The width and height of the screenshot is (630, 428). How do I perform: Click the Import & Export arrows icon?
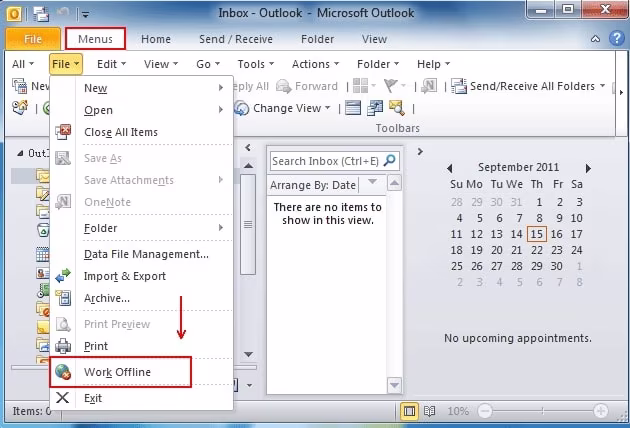click(63, 276)
